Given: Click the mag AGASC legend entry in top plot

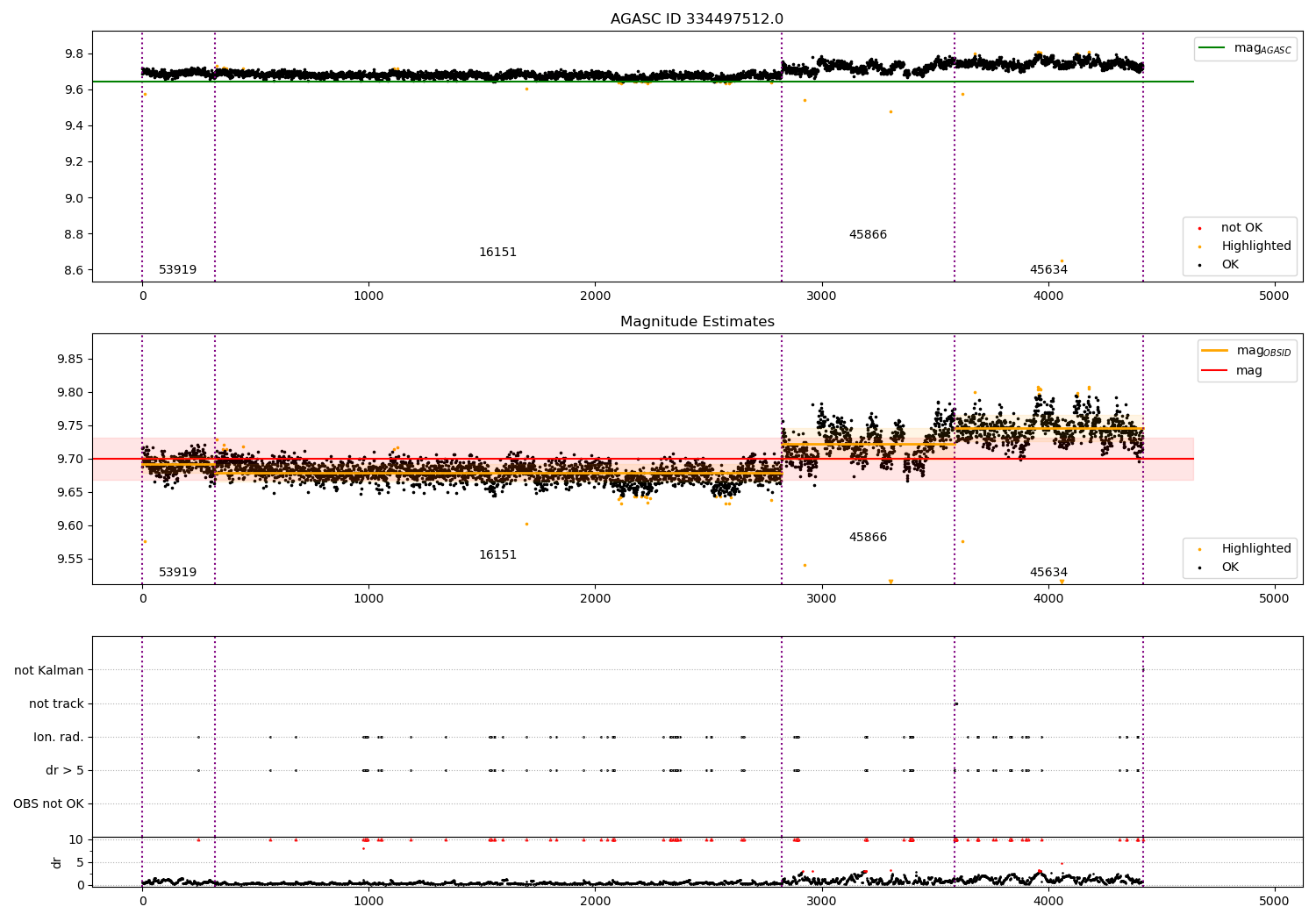Looking at the screenshot, I should pyautogui.click(x=1245, y=48).
